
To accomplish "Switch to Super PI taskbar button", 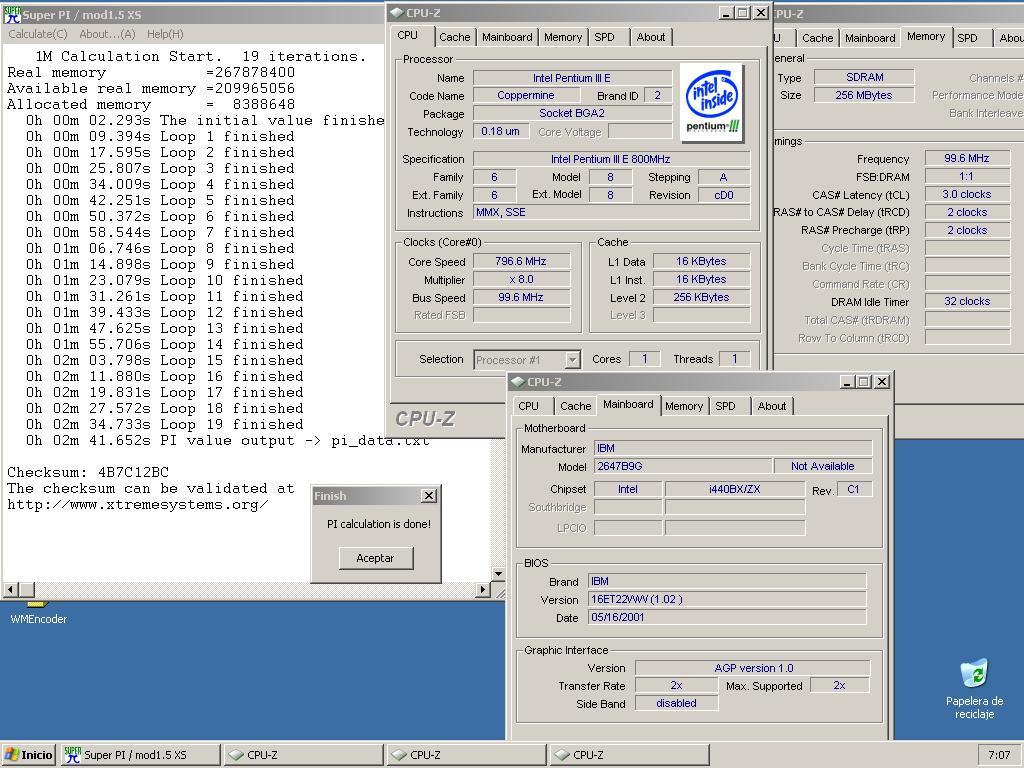I will [x=140, y=755].
